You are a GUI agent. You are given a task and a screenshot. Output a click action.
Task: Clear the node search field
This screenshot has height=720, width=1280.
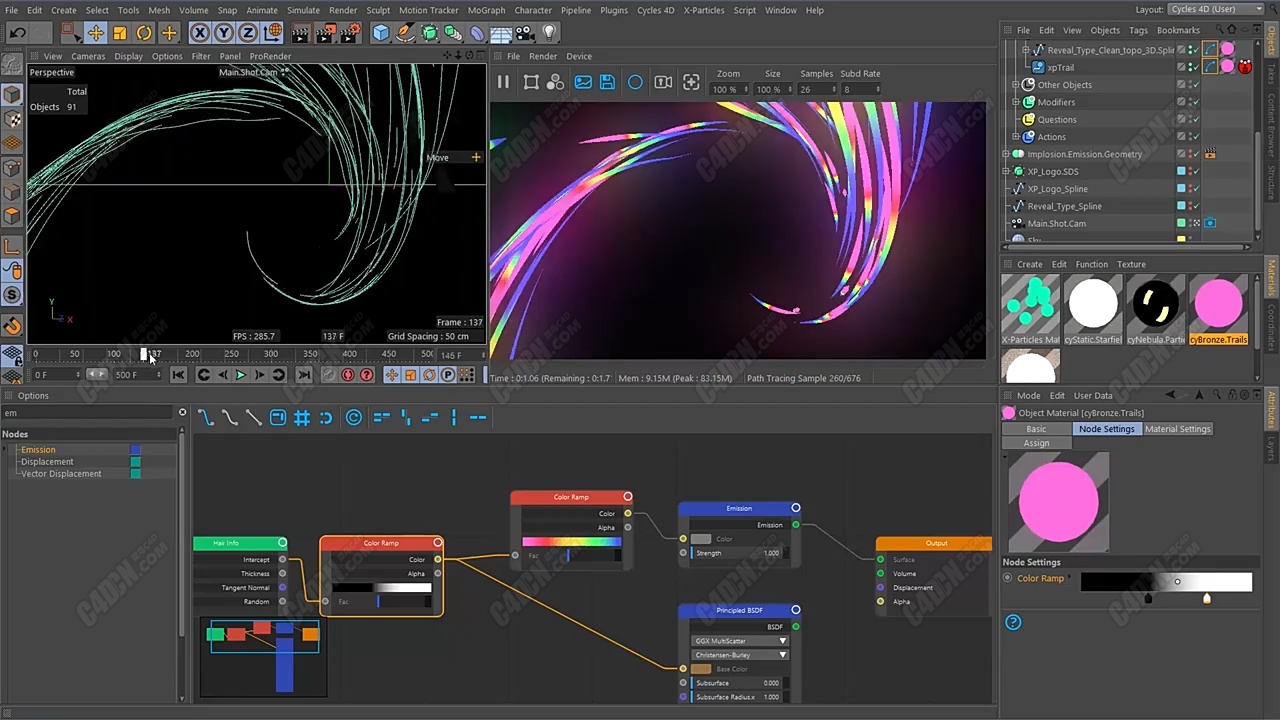point(182,412)
